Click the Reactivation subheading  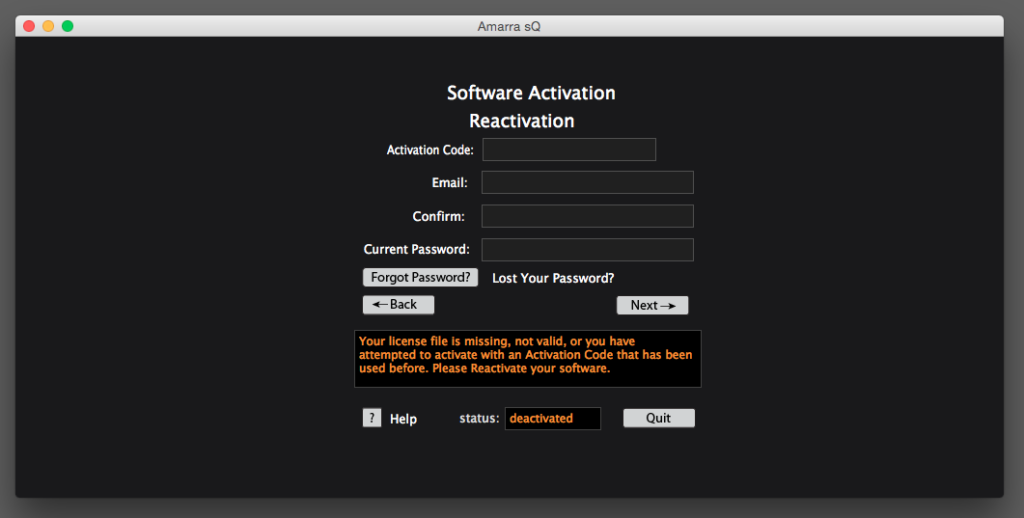pyautogui.click(x=522, y=121)
